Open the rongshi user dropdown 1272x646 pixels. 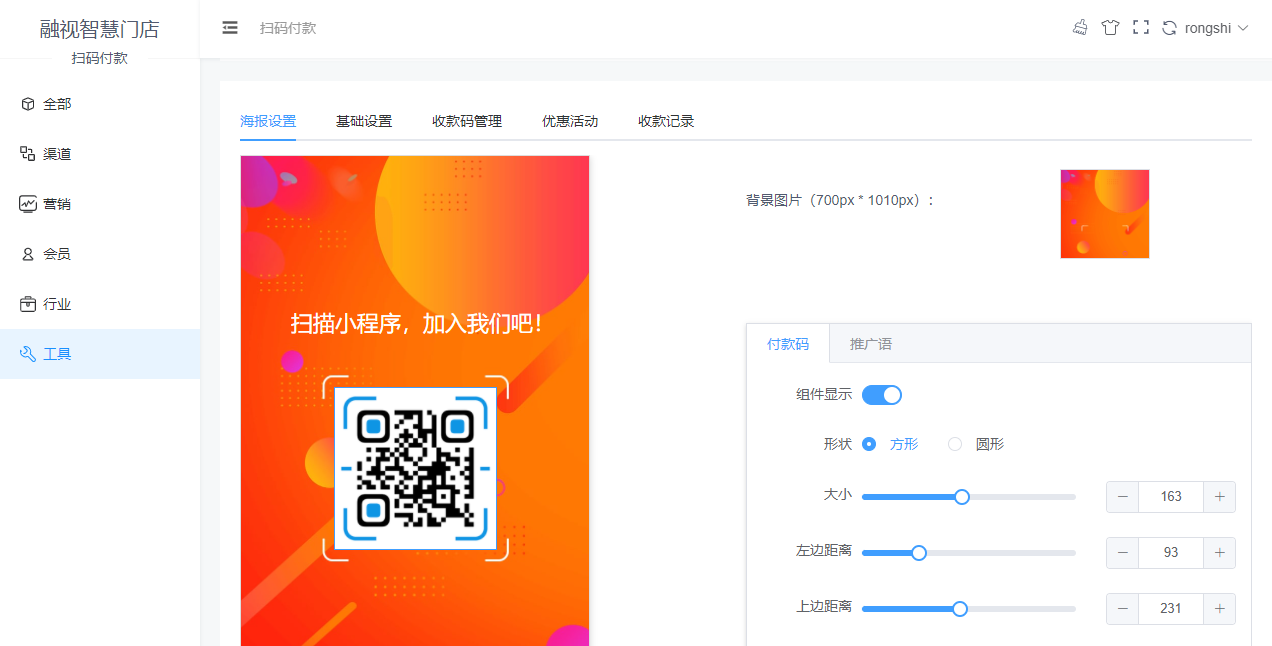pyautogui.click(x=1217, y=28)
